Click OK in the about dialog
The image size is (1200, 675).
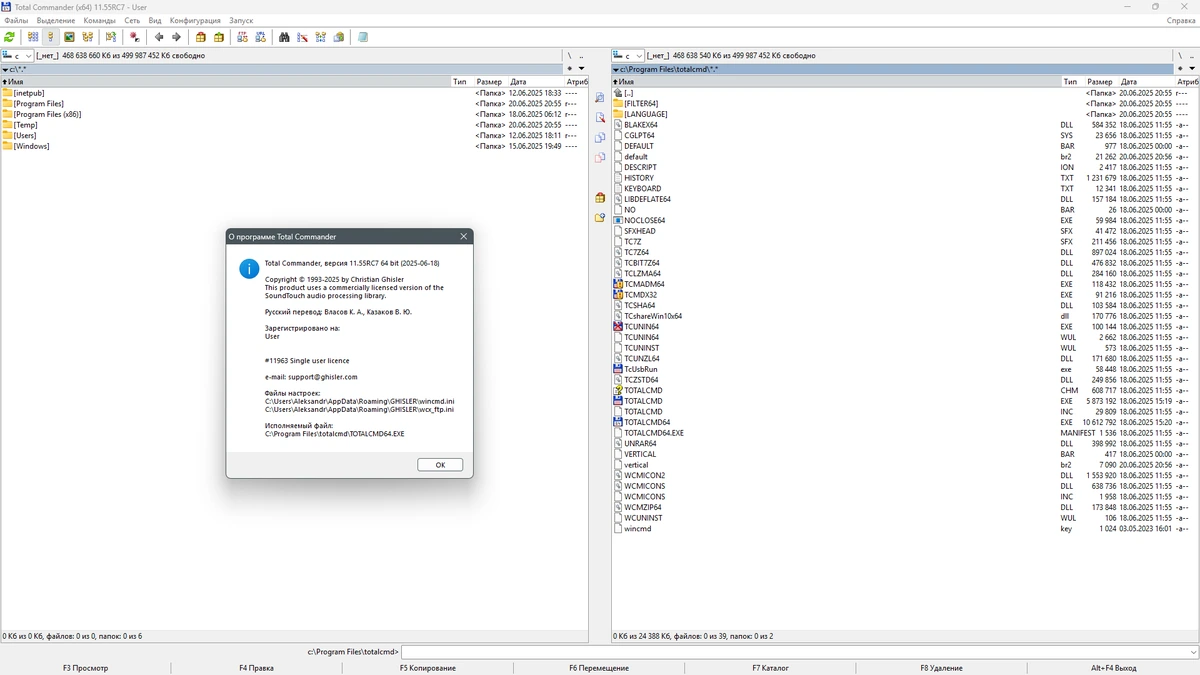(440, 465)
